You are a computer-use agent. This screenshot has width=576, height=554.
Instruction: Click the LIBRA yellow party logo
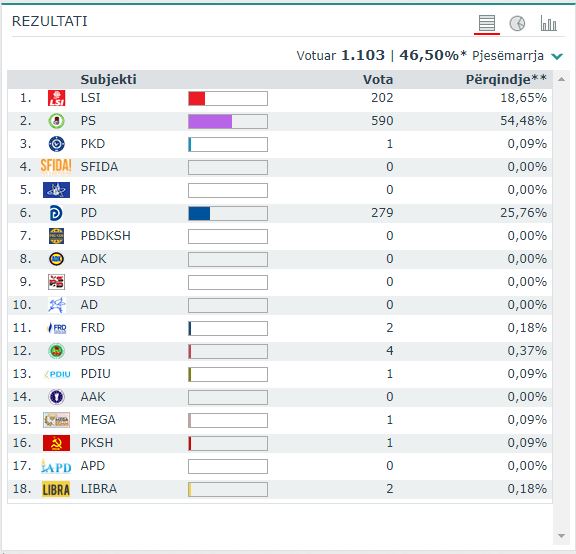56,489
